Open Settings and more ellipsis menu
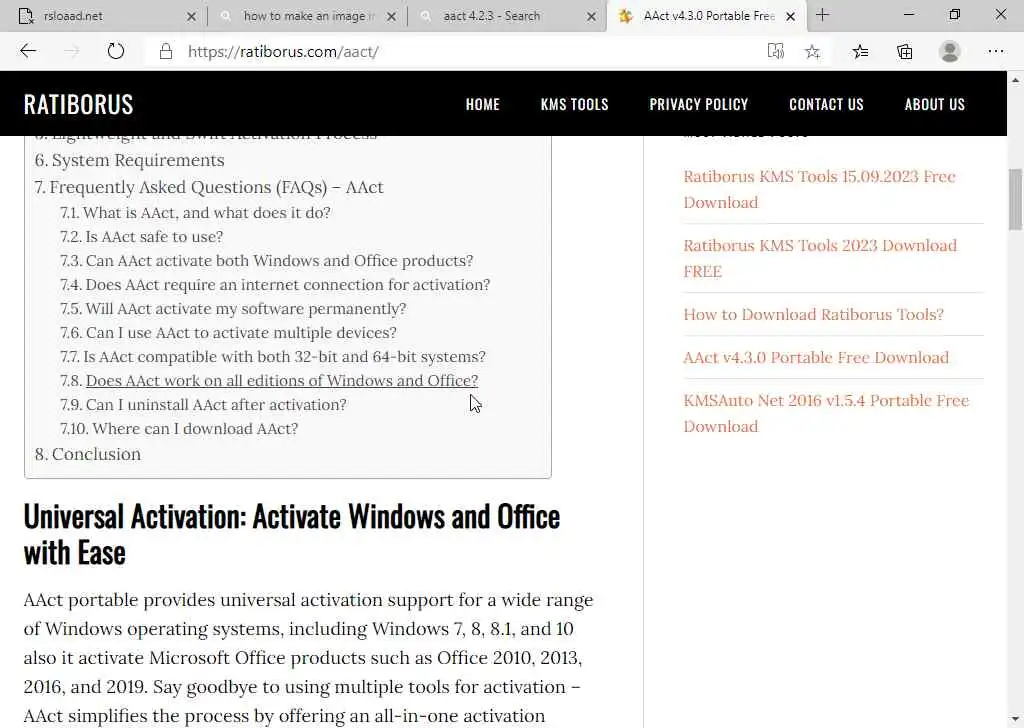 [995, 52]
